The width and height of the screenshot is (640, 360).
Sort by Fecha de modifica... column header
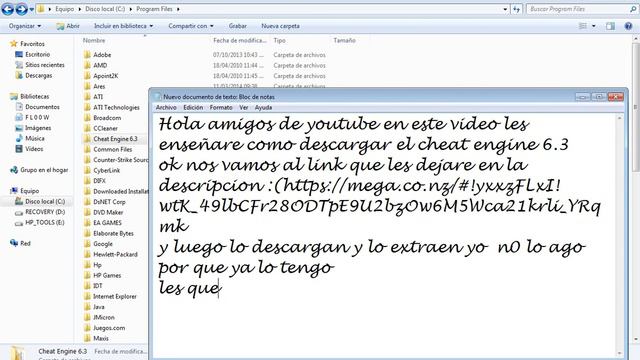240,40
